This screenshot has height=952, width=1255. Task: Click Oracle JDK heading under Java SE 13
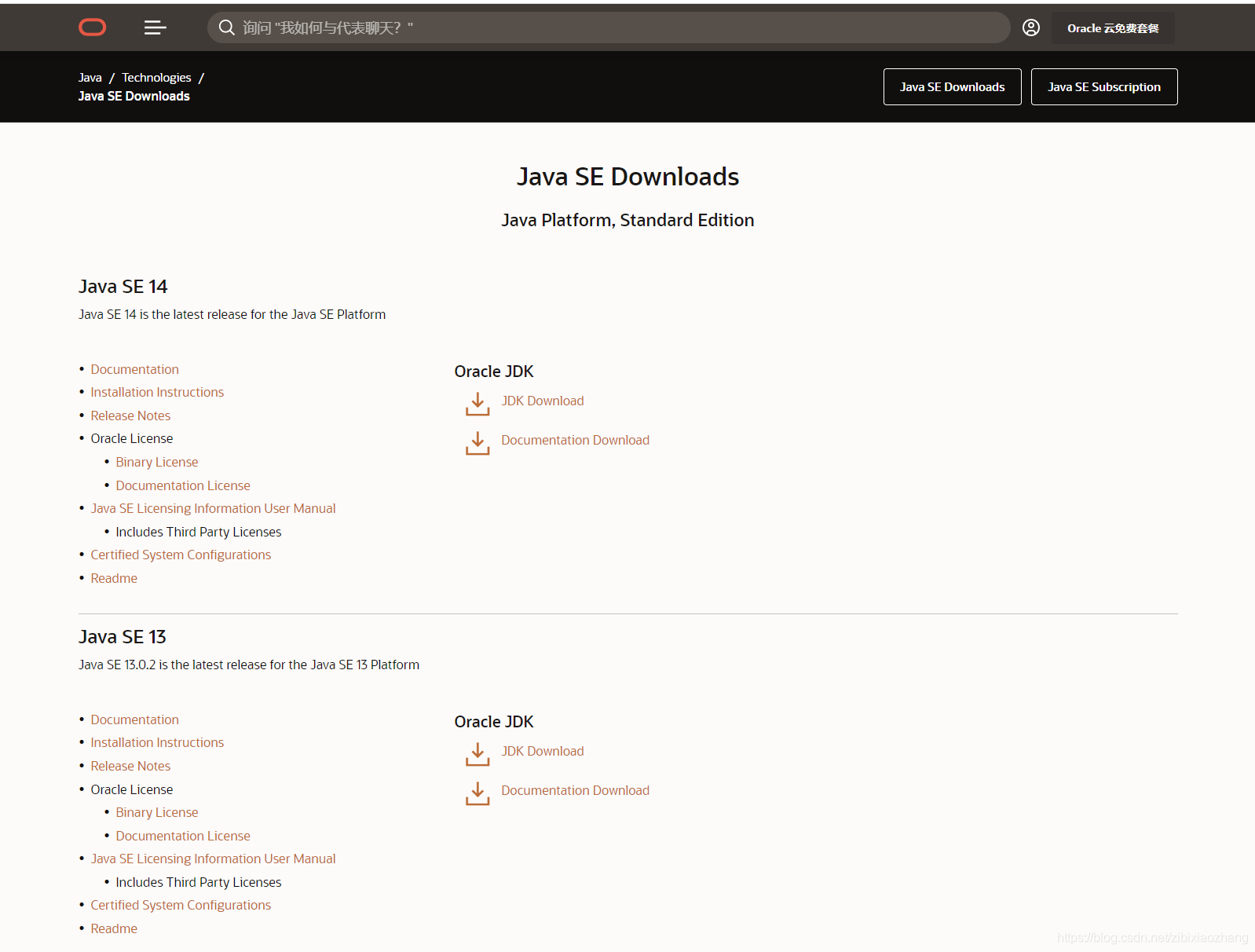click(494, 722)
